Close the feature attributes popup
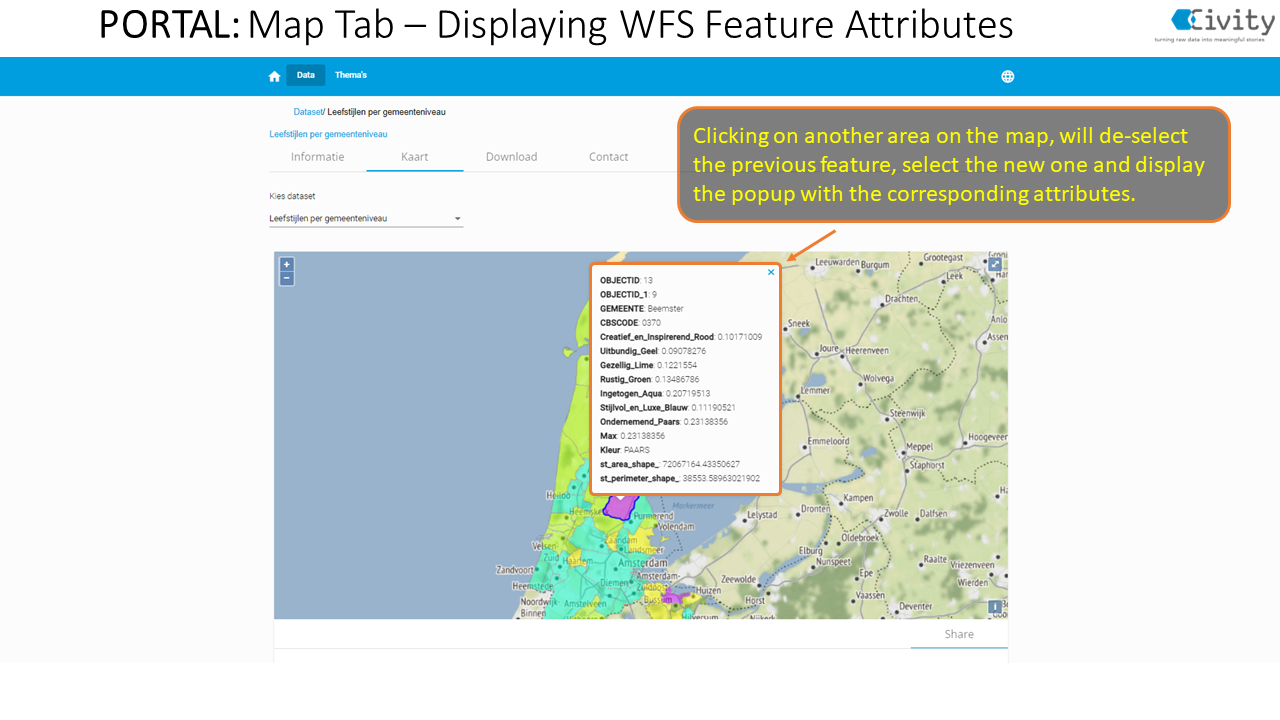Image resolution: width=1280 pixels, height=720 pixels. click(x=771, y=272)
